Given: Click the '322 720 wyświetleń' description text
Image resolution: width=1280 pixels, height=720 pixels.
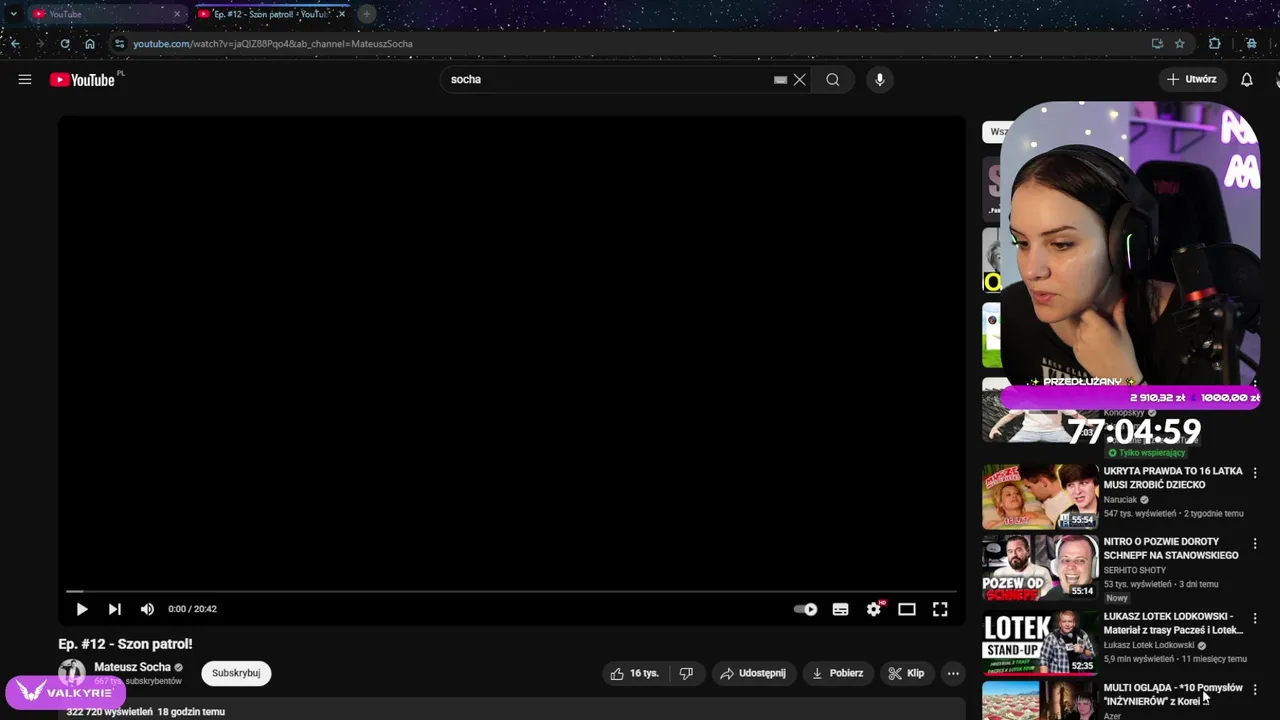Looking at the screenshot, I should click(x=109, y=712).
